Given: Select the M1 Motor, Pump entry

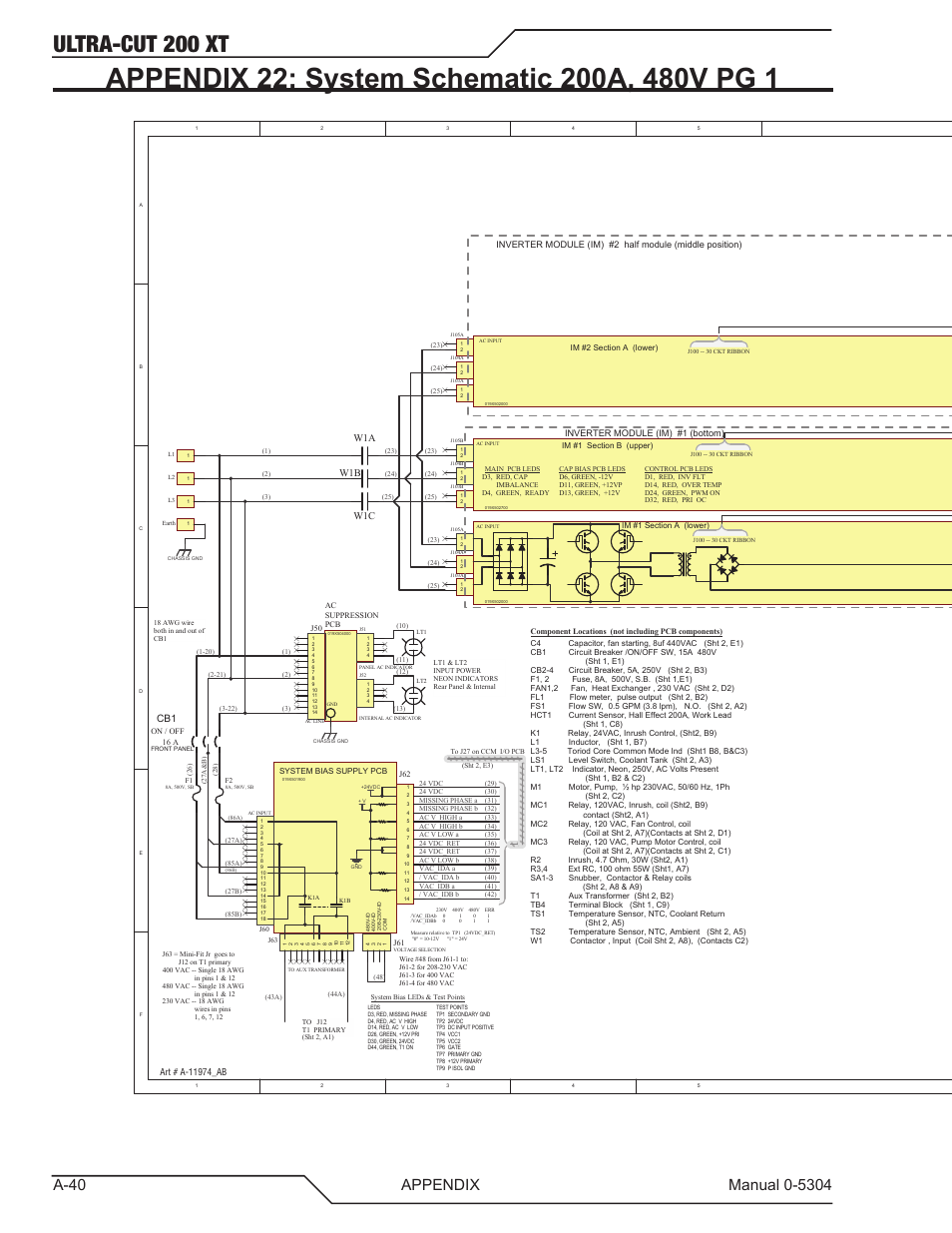Looking at the screenshot, I should [x=630, y=792].
